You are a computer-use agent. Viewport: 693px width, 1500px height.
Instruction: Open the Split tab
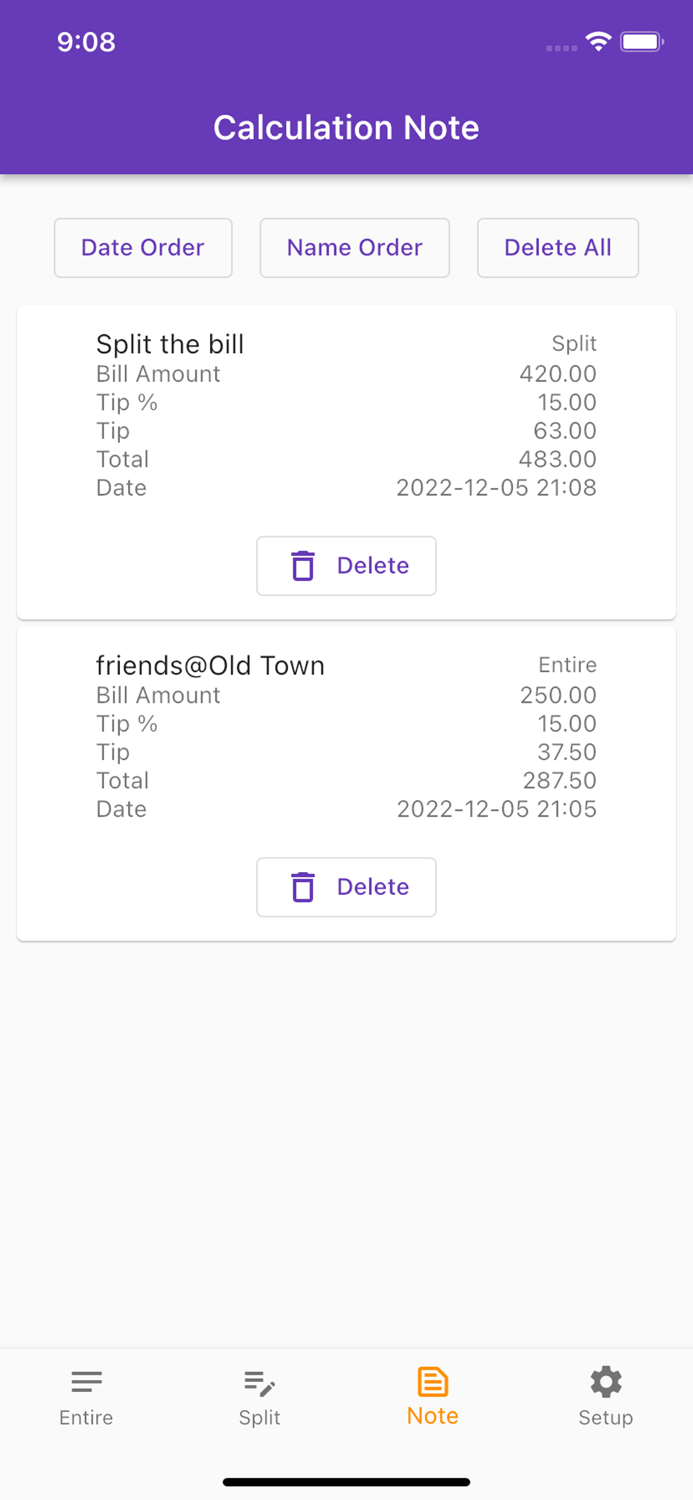pyautogui.click(x=259, y=1396)
